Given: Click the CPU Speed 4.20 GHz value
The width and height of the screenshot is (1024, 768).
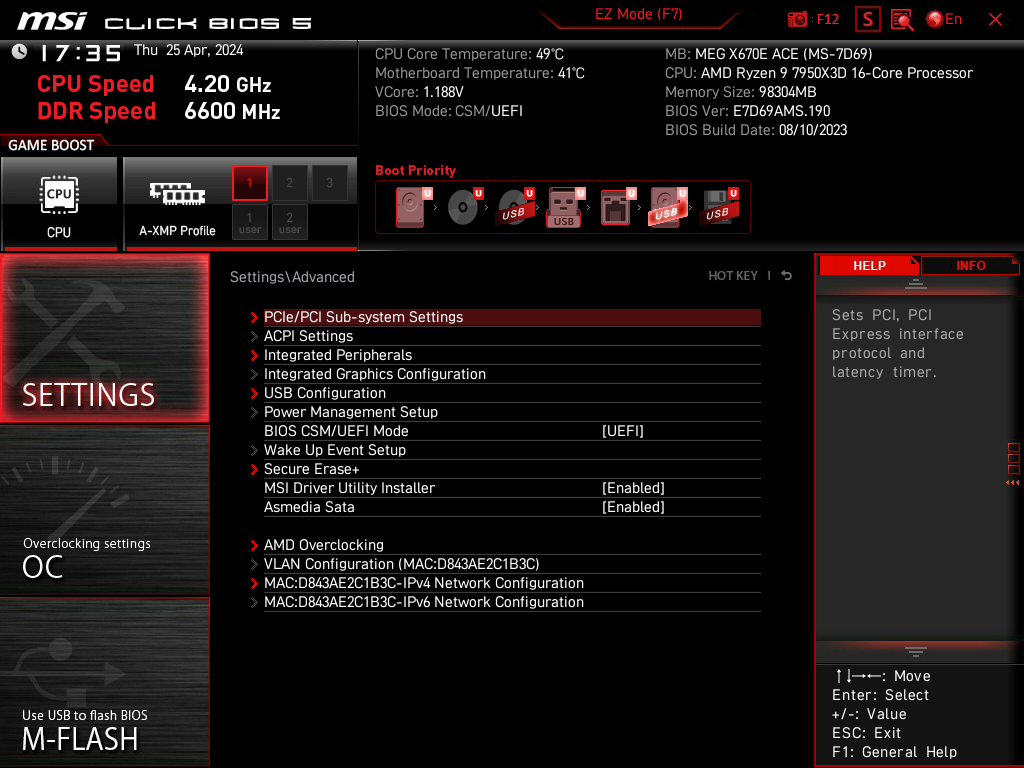Looking at the screenshot, I should [227, 84].
